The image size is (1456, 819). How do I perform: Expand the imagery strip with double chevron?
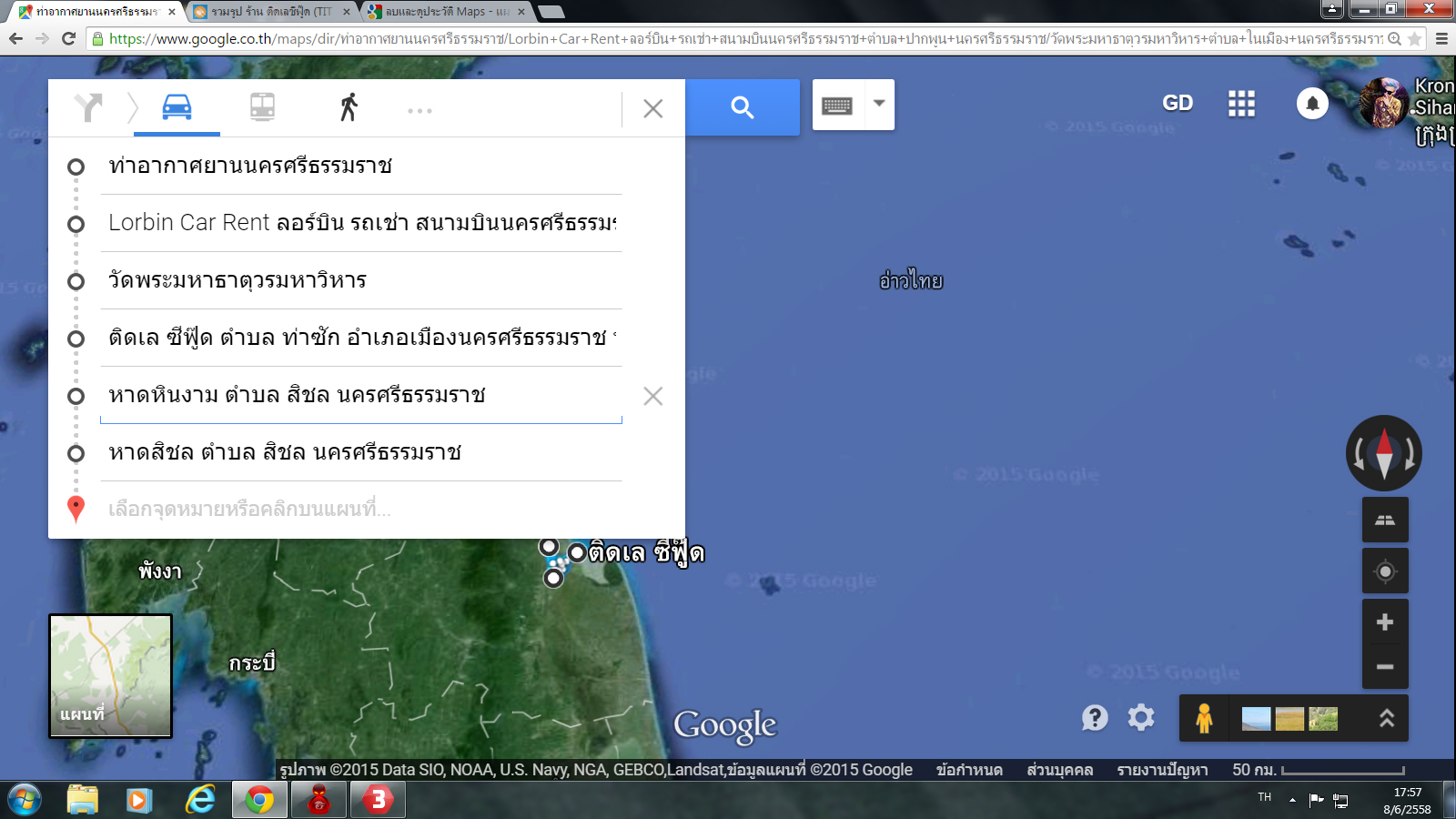coord(1387,718)
